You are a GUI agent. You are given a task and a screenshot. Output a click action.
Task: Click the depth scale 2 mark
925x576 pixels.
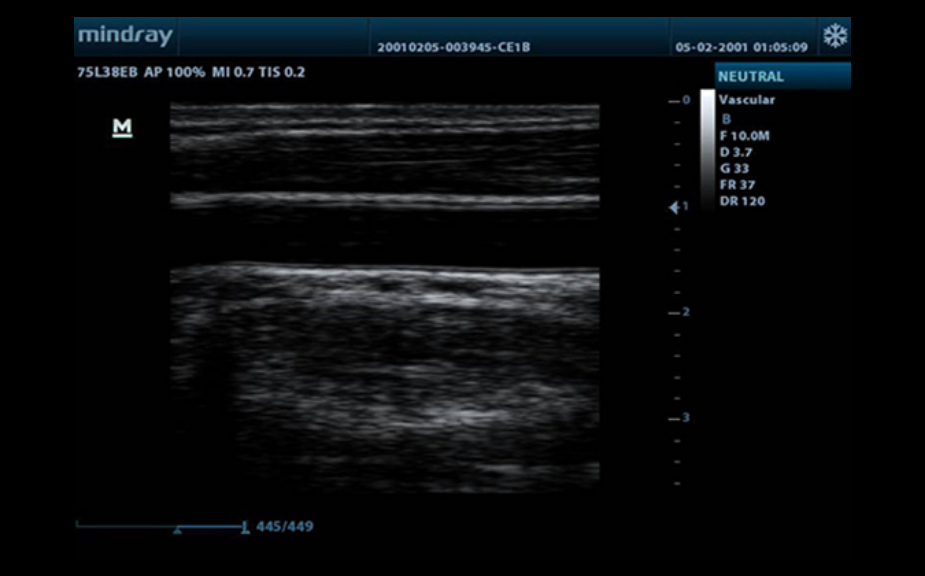[680, 312]
